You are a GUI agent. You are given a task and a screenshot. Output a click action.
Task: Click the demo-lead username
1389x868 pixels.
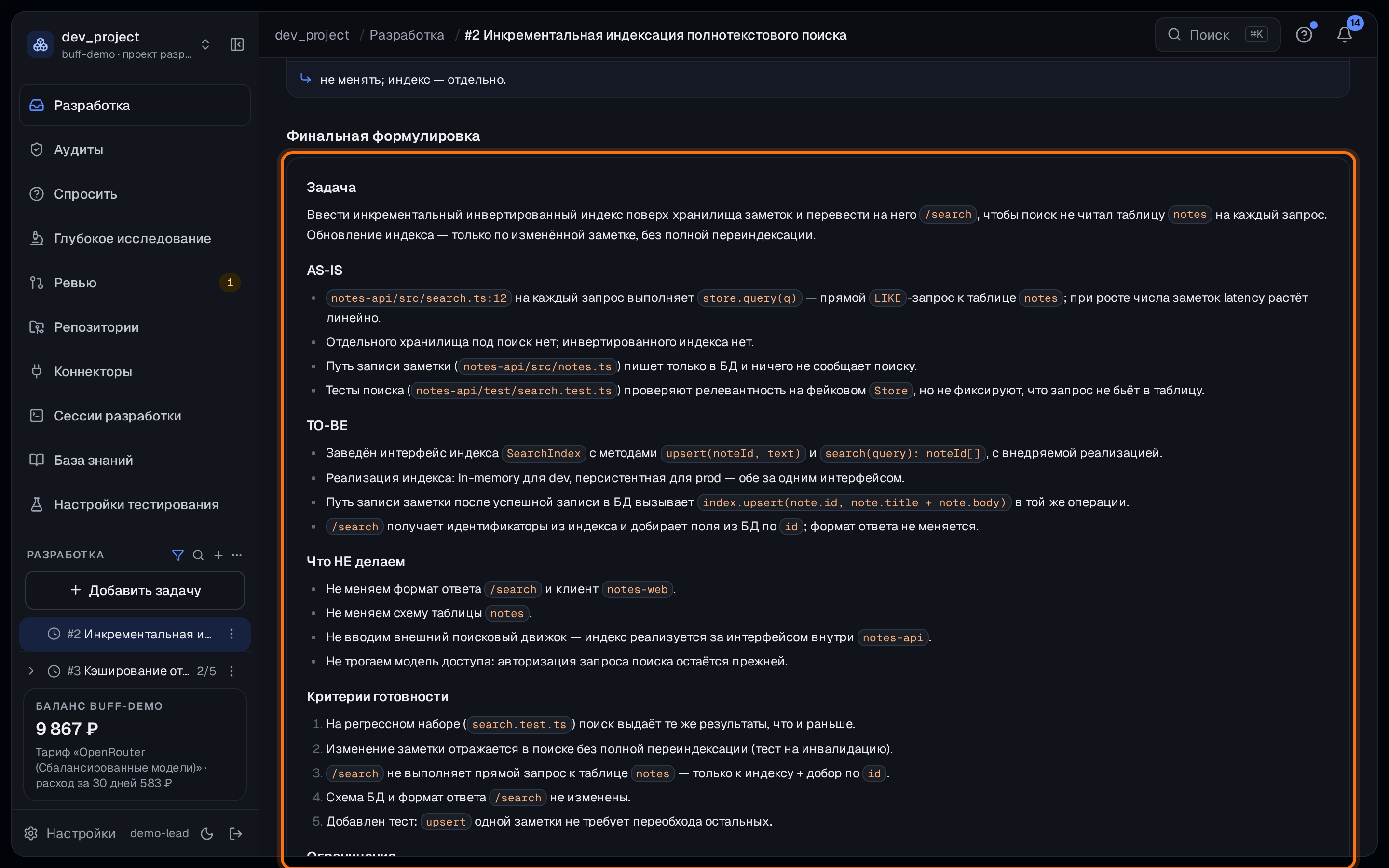coord(160,833)
